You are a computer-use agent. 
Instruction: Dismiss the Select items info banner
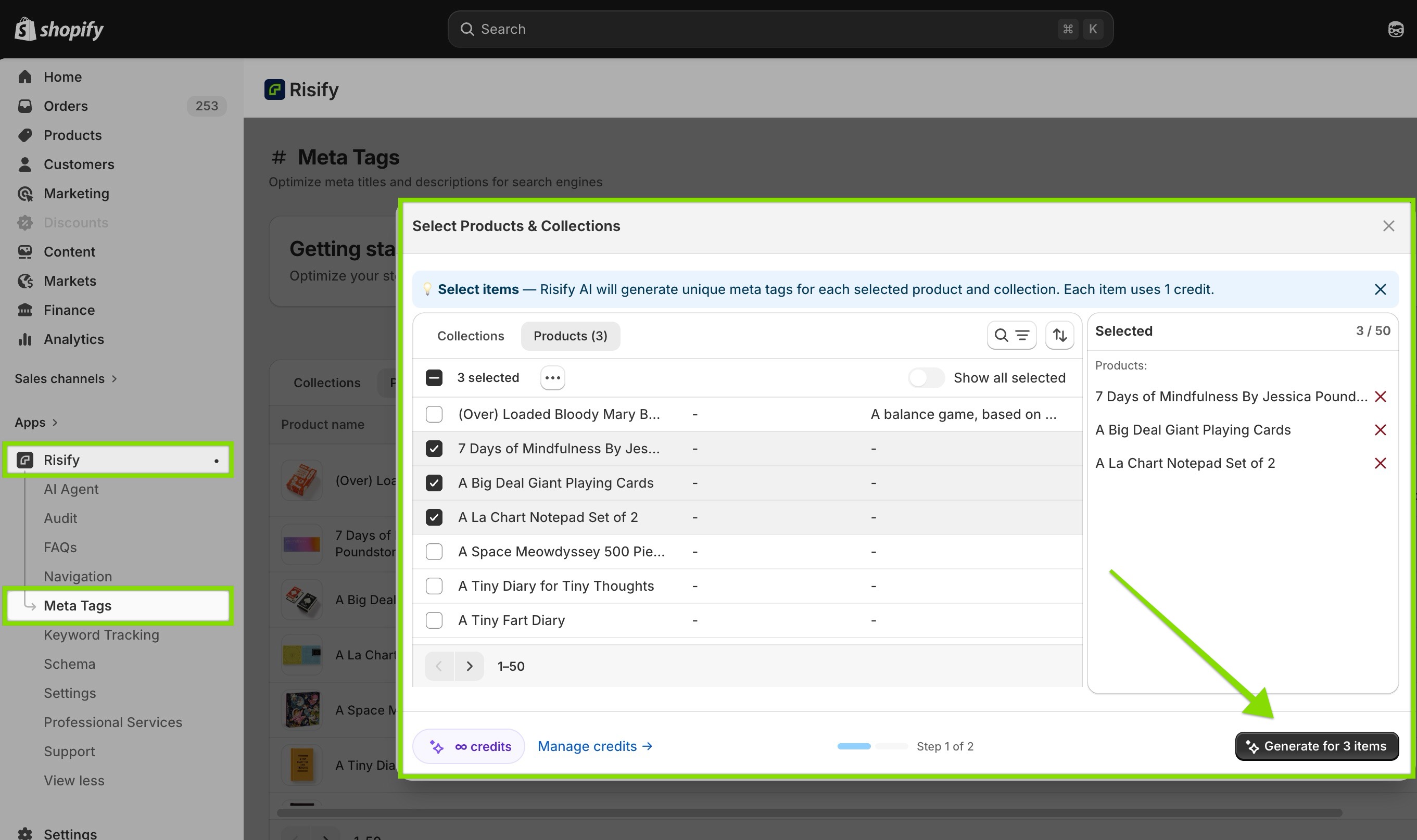pos(1380,289)
